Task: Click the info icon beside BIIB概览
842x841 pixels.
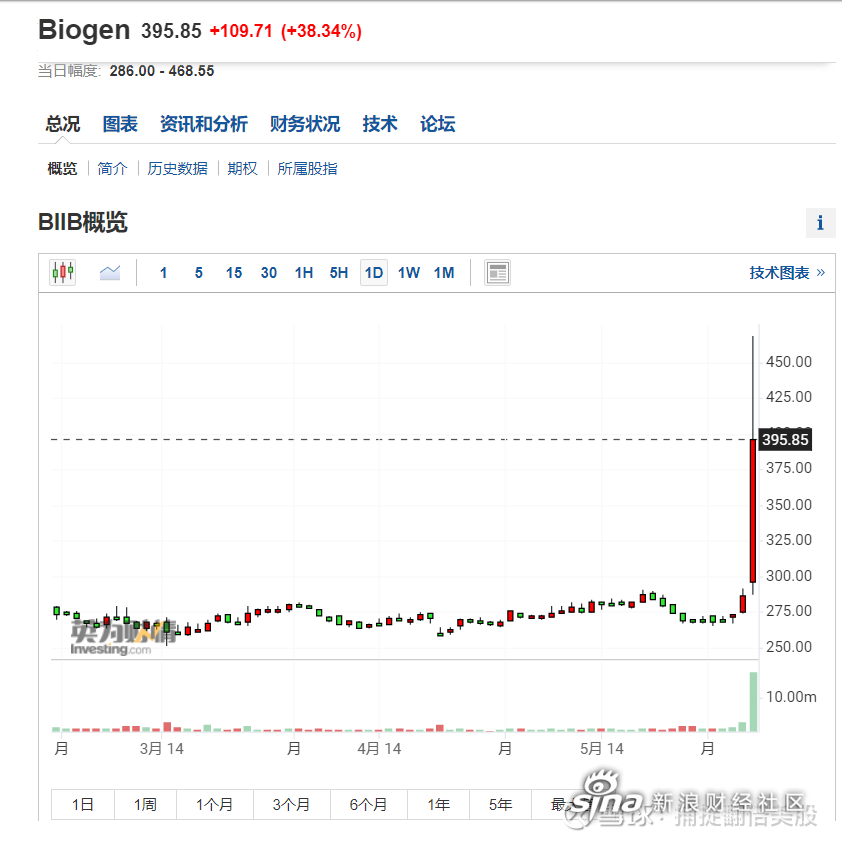Action: click(820, 223)
